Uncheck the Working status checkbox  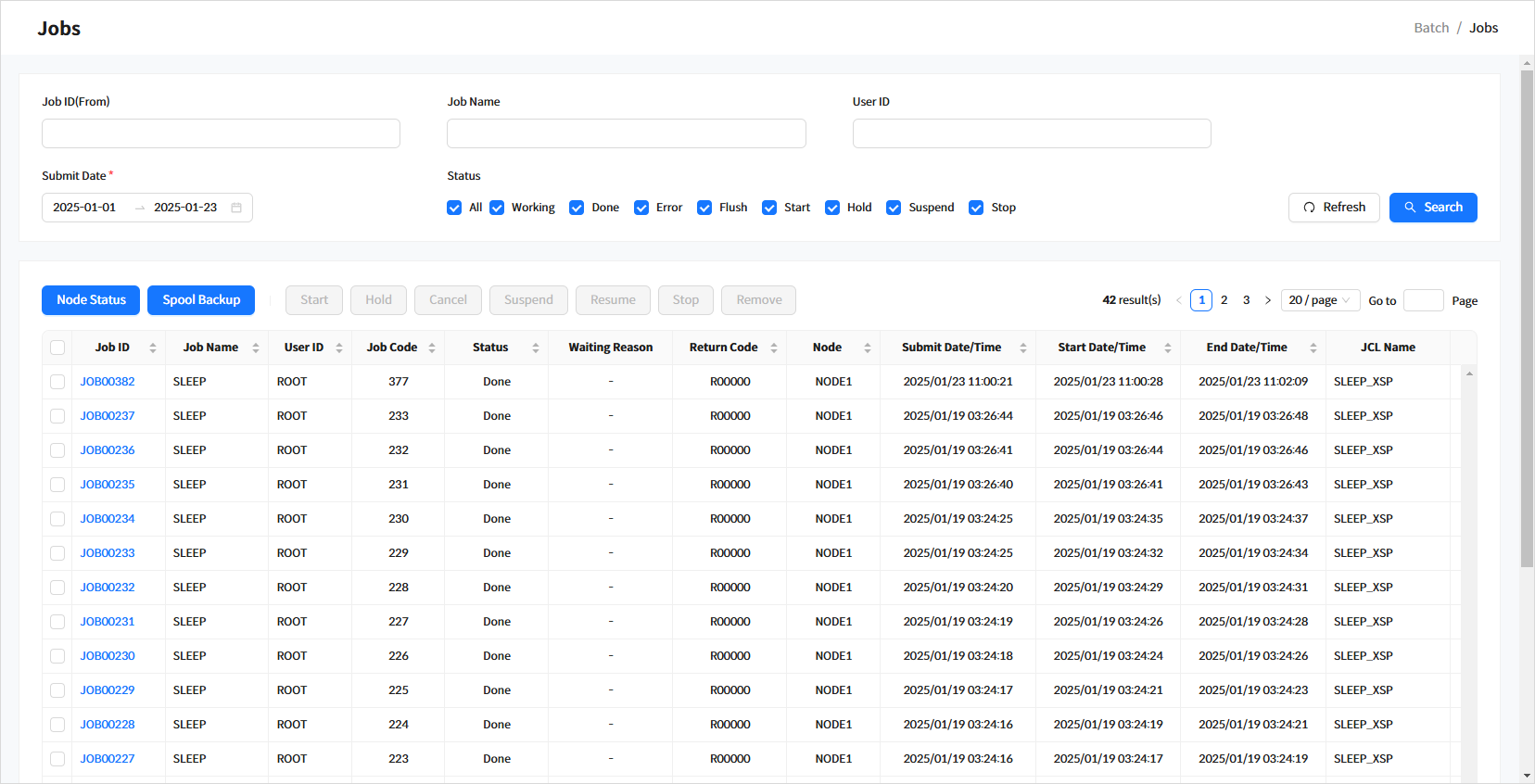click(497, 208)
